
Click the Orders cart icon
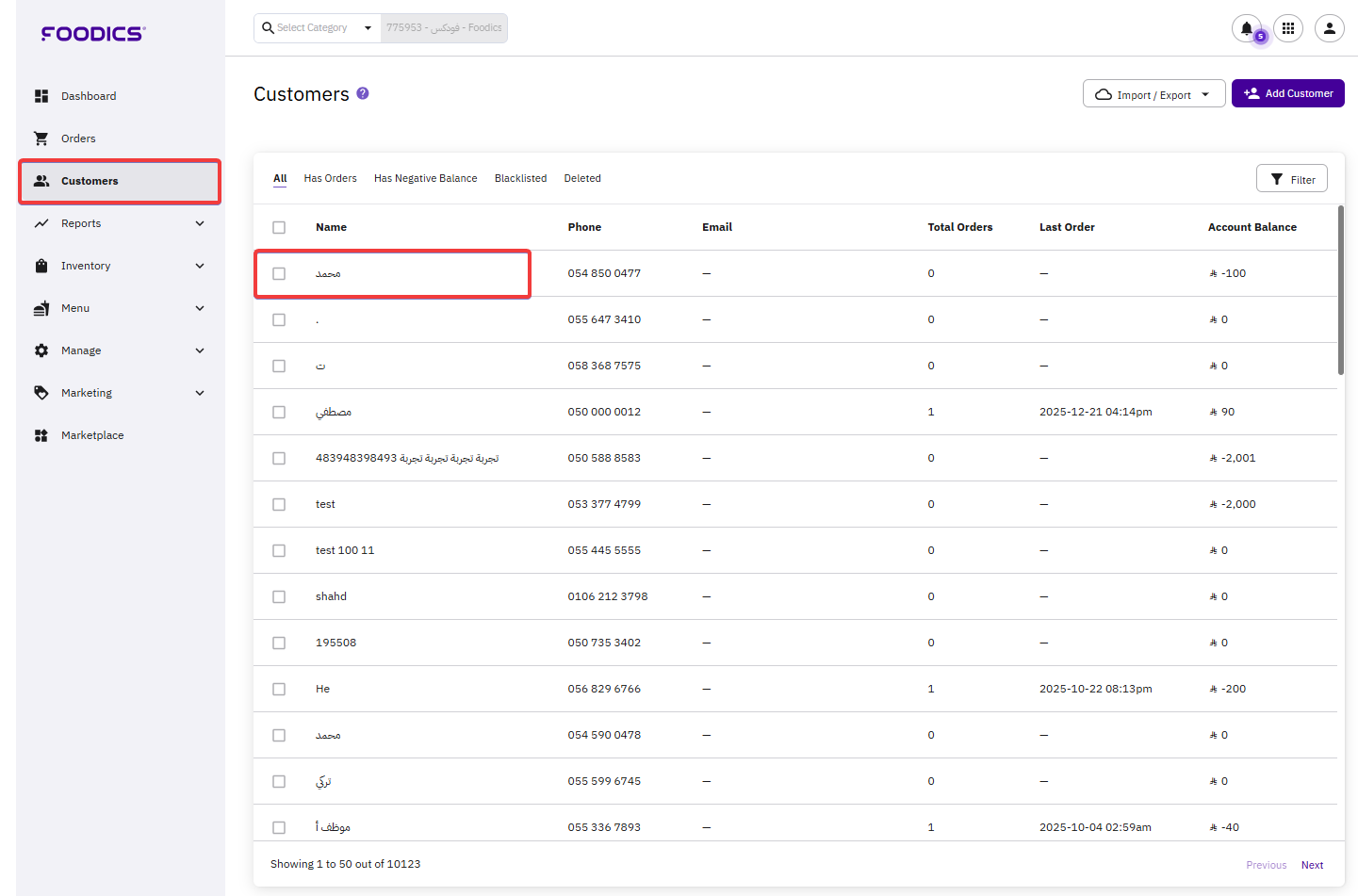(x=41, y=138)
